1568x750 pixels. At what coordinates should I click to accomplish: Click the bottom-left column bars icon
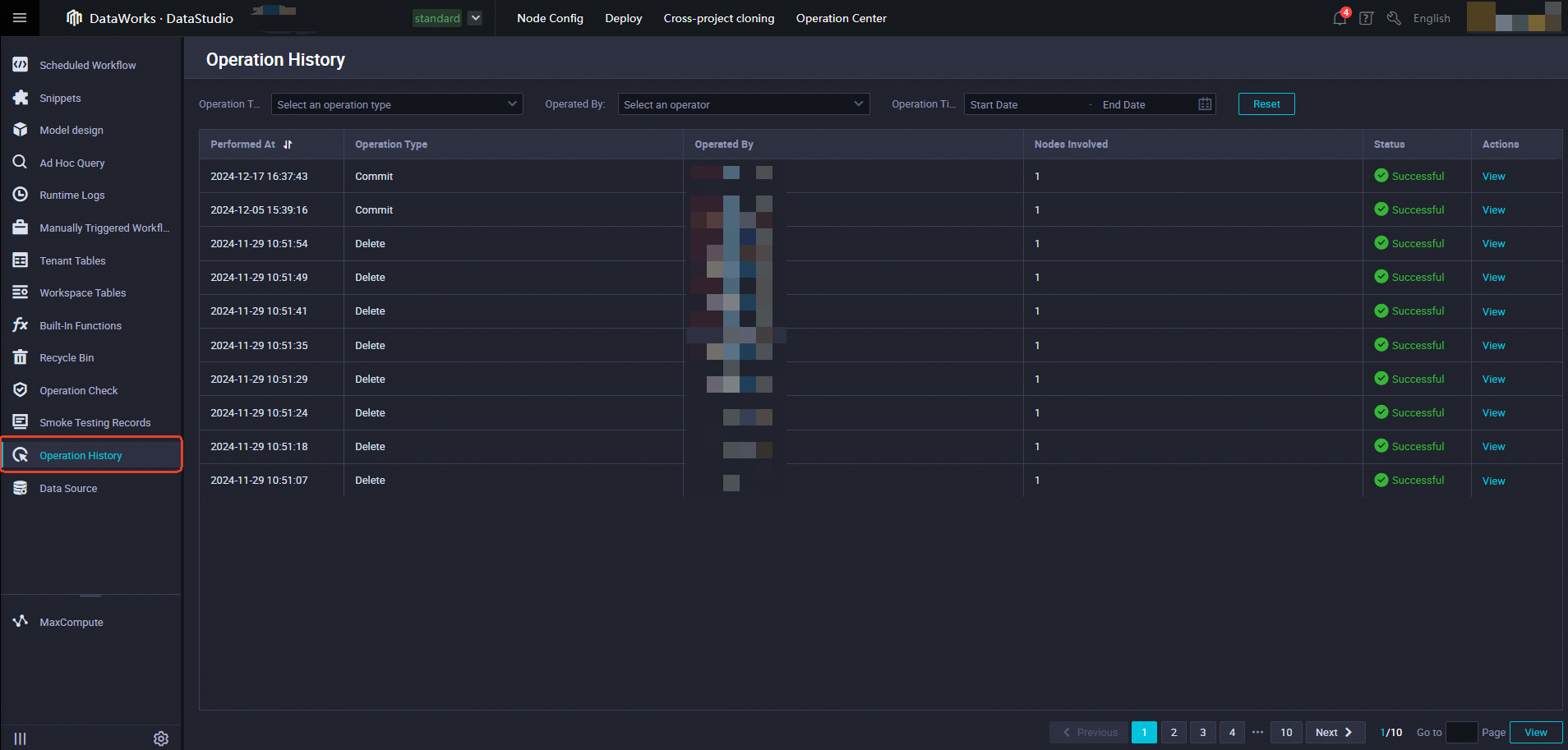click(x=21, y=738)
